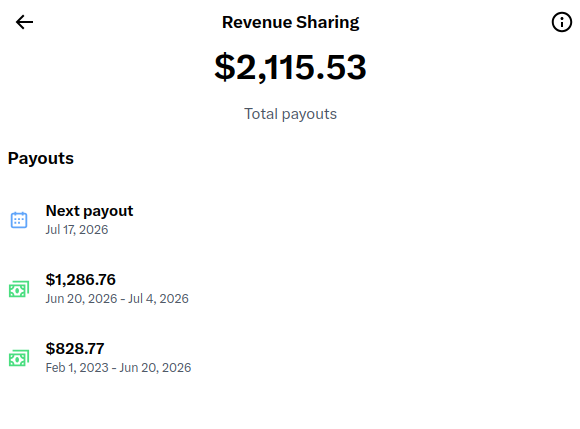Viewport: 580px width, 429px height.
Task: Click the cash icon beside $1,286.76
Action: pyautogui.click(x=19, y=289)
